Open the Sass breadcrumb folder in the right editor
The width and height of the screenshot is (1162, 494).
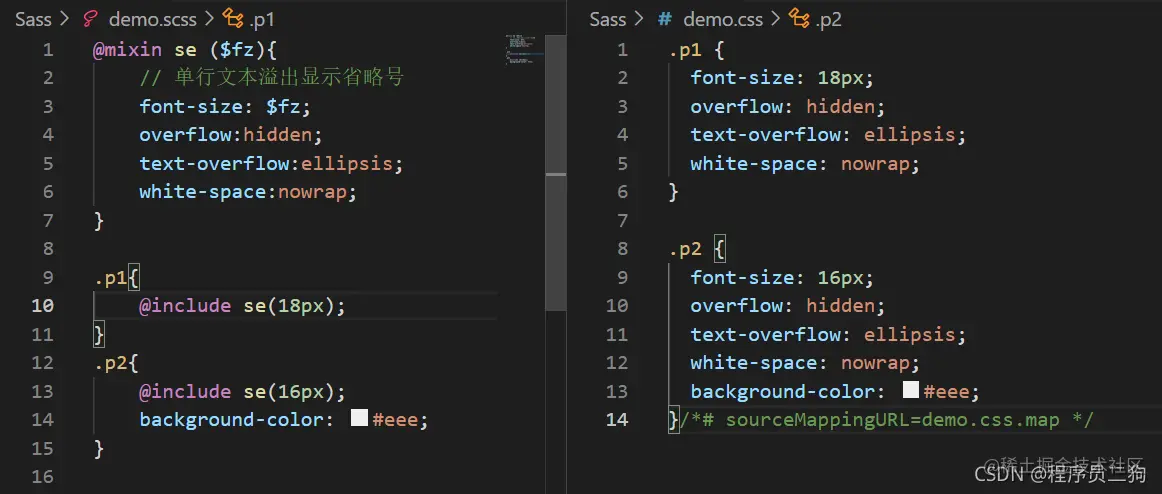click(x=608, y=19)
